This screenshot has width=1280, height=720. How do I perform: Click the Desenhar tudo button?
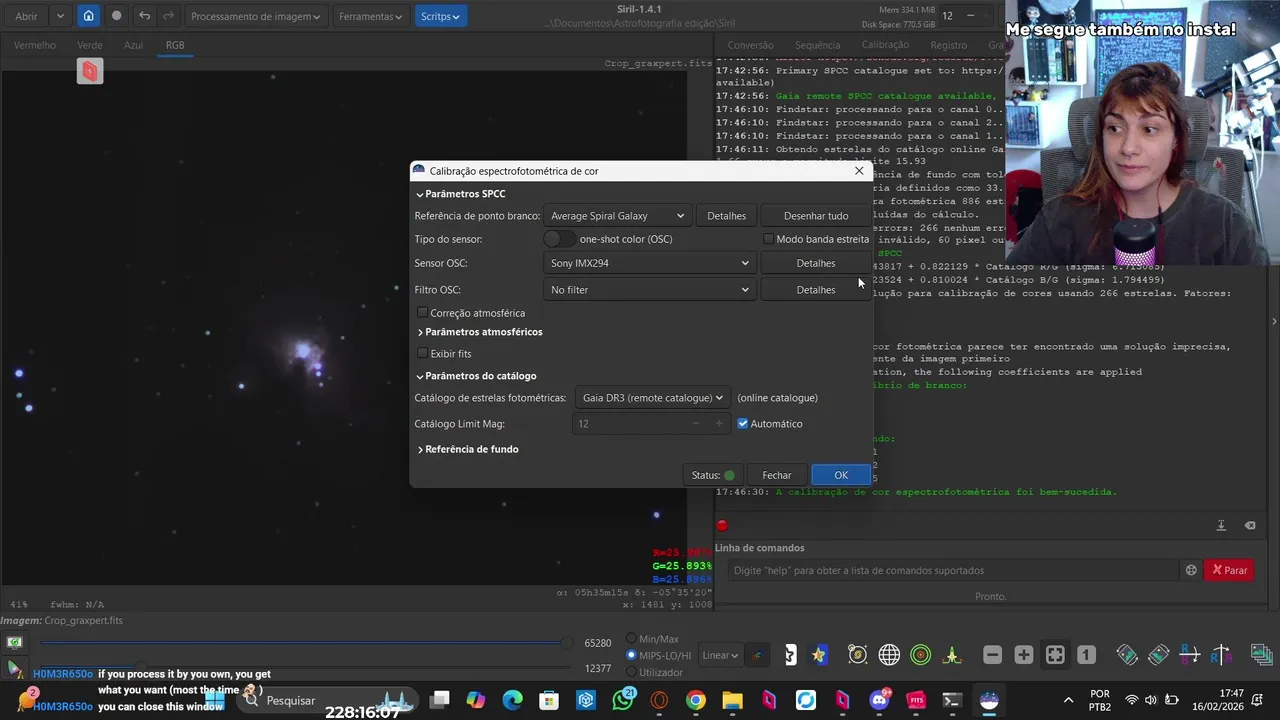(x=816, y=216)
